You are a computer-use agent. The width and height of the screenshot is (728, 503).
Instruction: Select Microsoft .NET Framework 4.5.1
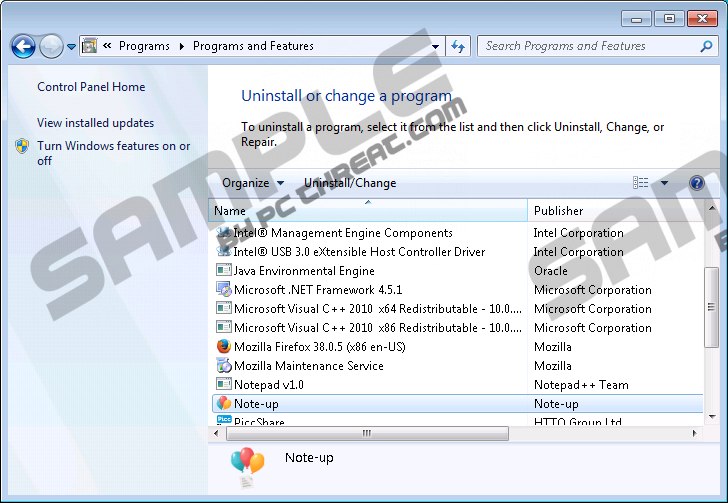coord(457,290)
